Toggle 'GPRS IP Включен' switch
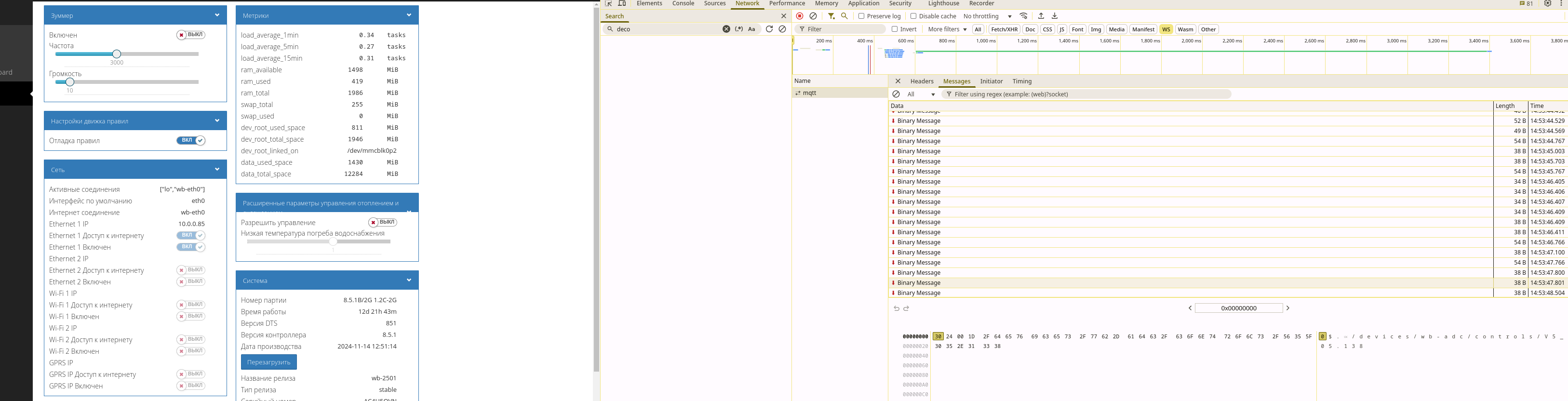This screenshot has height=401, width=1568. [x=190, y=386]
